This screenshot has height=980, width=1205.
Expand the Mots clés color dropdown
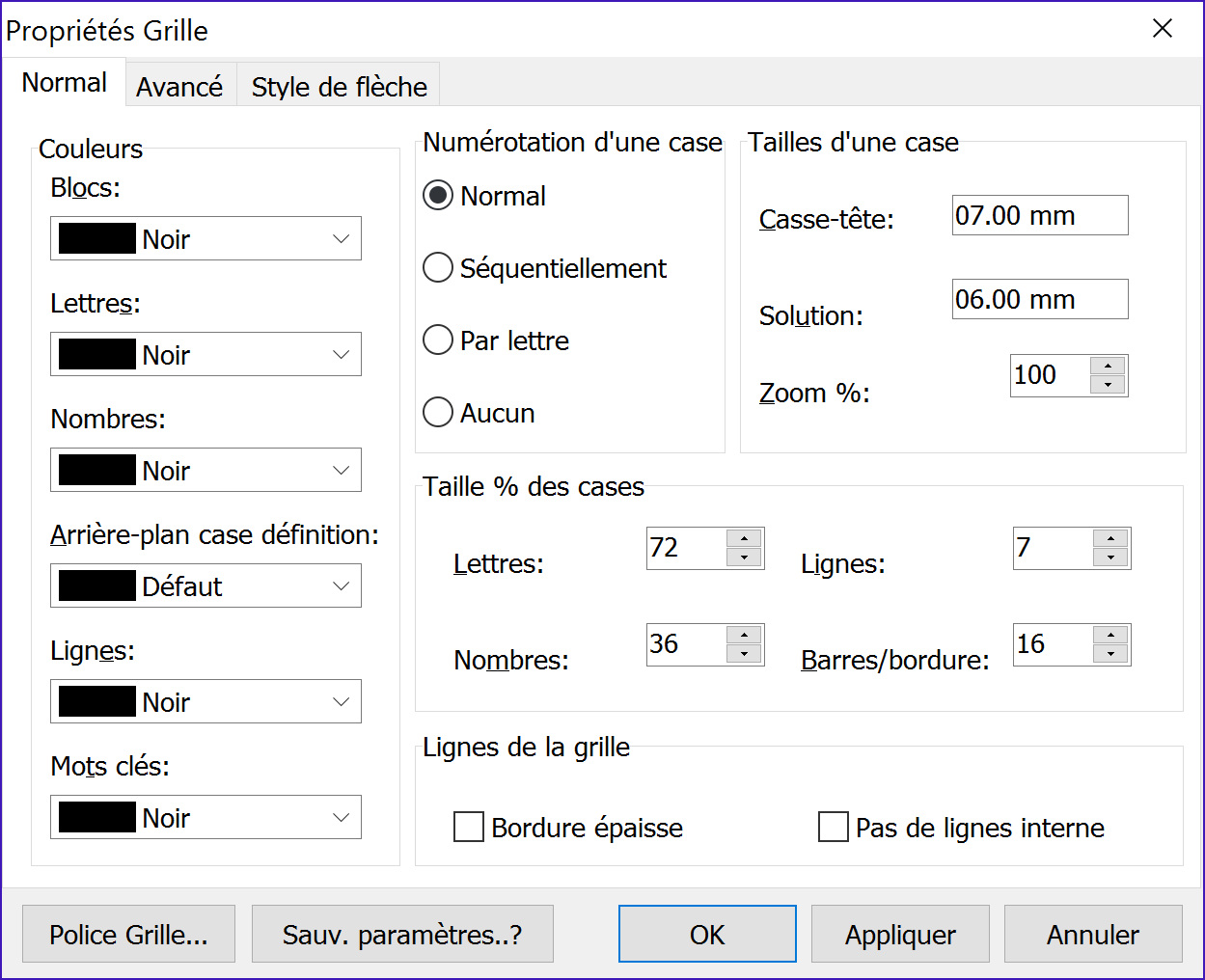(x=205, y=817)
